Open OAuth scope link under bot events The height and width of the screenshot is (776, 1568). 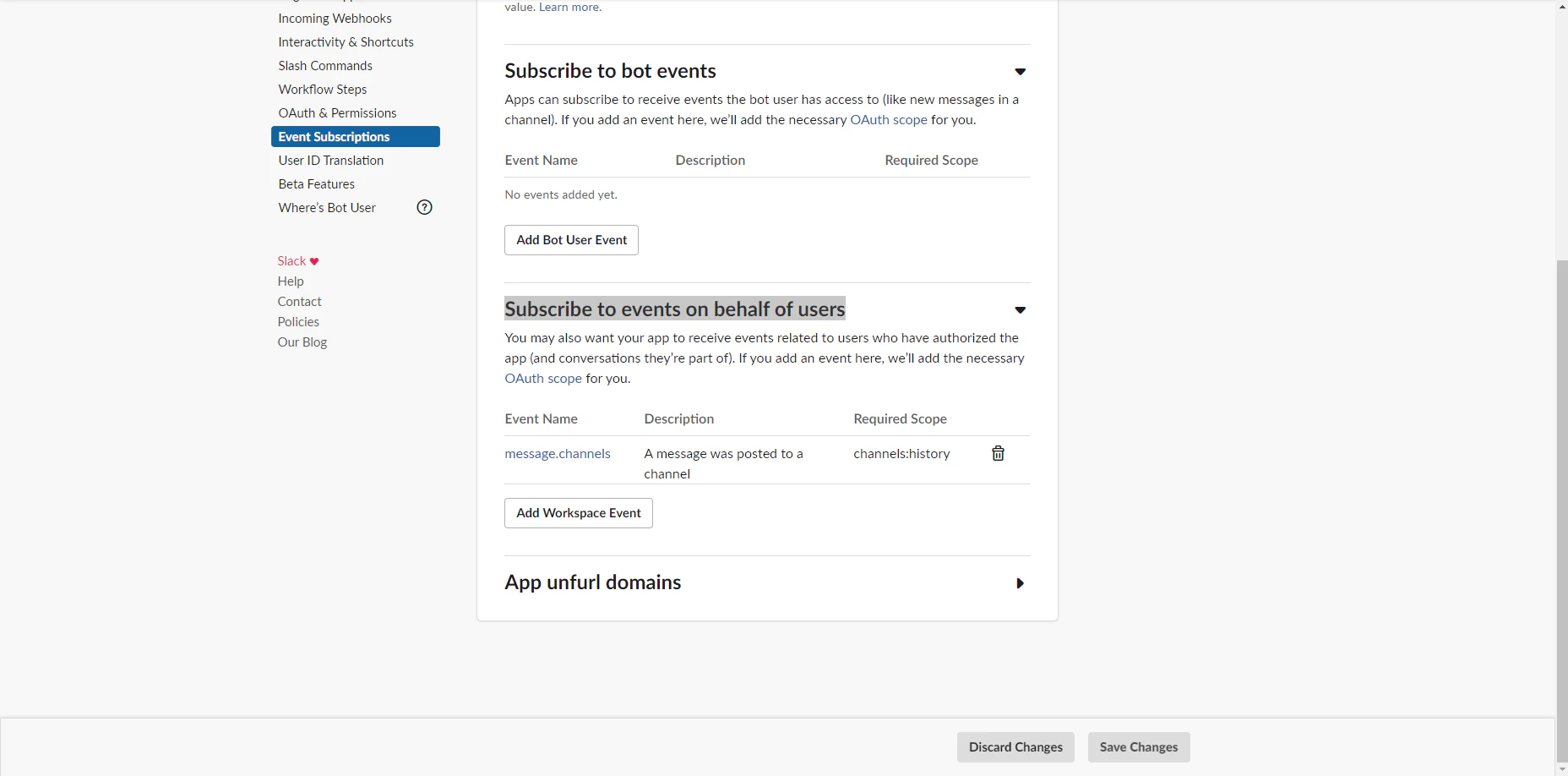point(889,120)
